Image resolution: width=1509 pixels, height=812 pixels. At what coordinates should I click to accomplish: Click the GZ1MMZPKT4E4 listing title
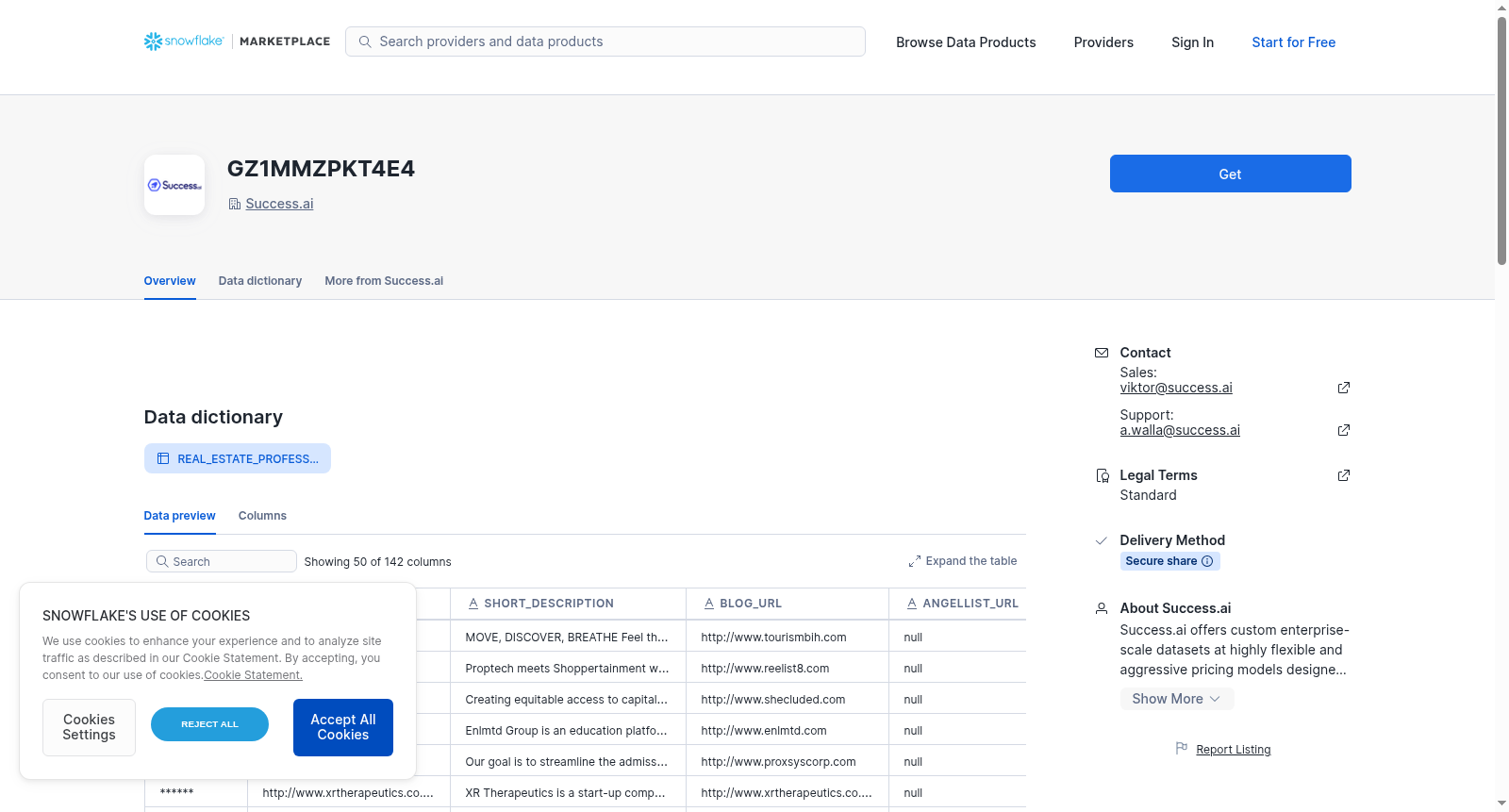[x=321, y=169]
